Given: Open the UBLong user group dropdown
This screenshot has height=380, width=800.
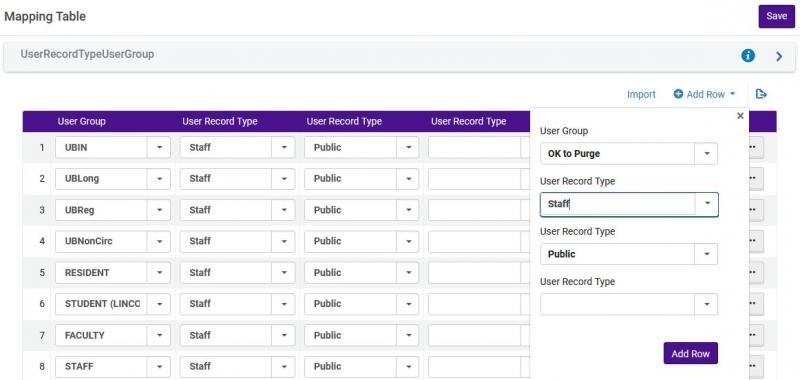Looking at the screenshot, I should pyautogui.click(x=159, y=179).
